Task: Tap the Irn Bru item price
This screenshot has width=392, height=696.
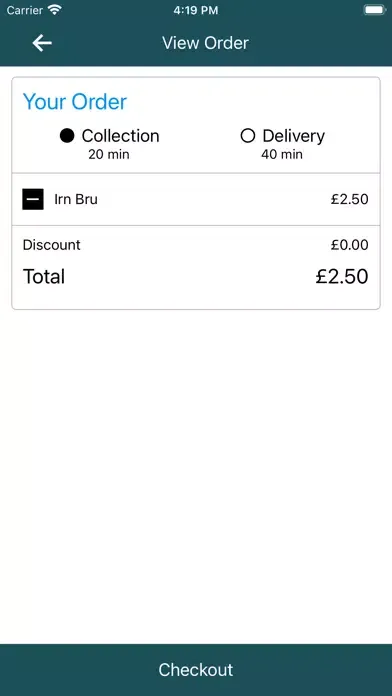Action: [x=349, y=199]
